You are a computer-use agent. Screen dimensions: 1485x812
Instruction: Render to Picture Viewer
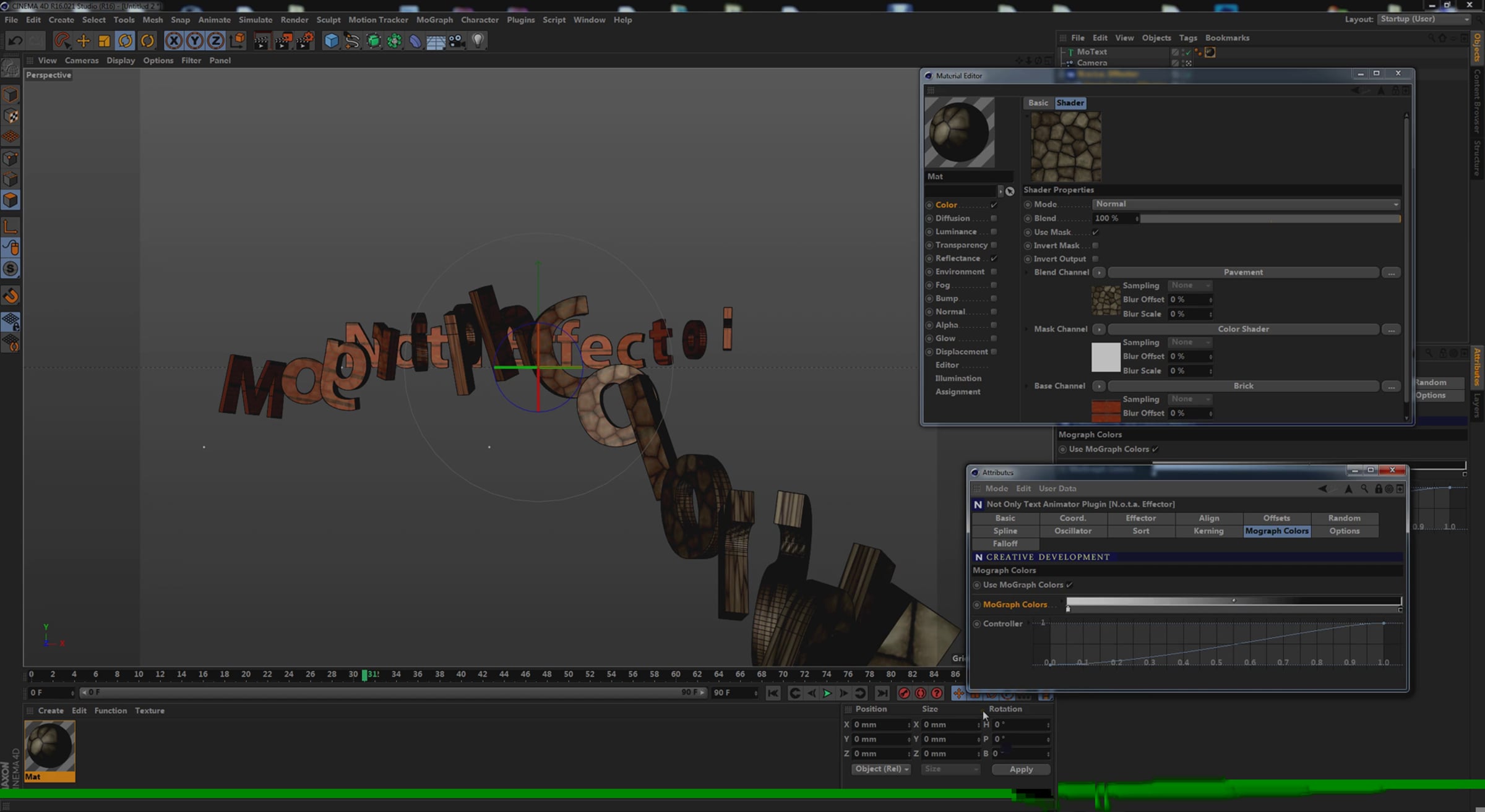283,41
